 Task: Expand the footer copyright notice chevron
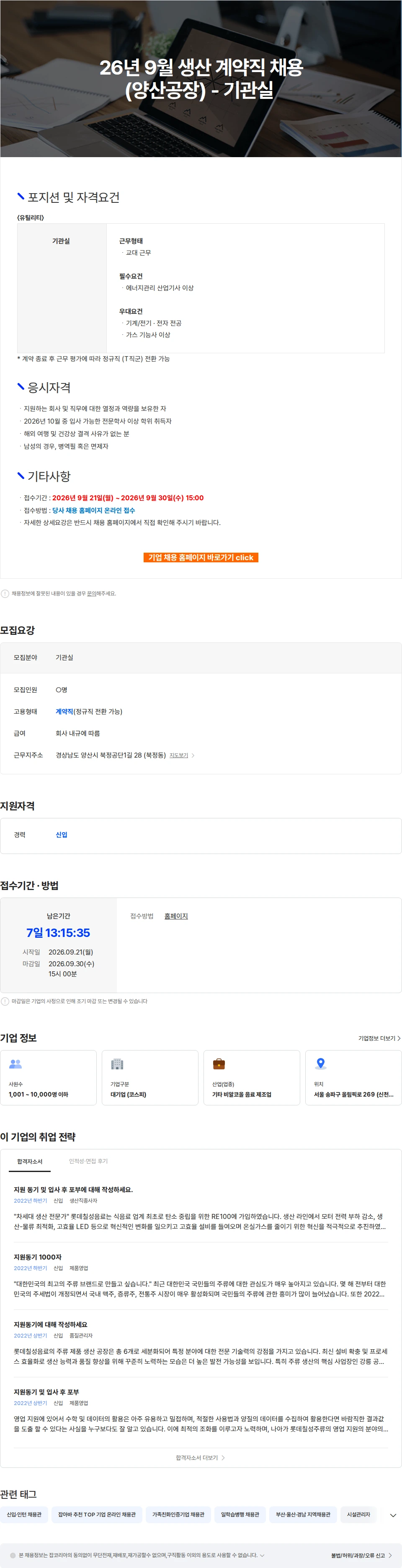[262, 1555]
